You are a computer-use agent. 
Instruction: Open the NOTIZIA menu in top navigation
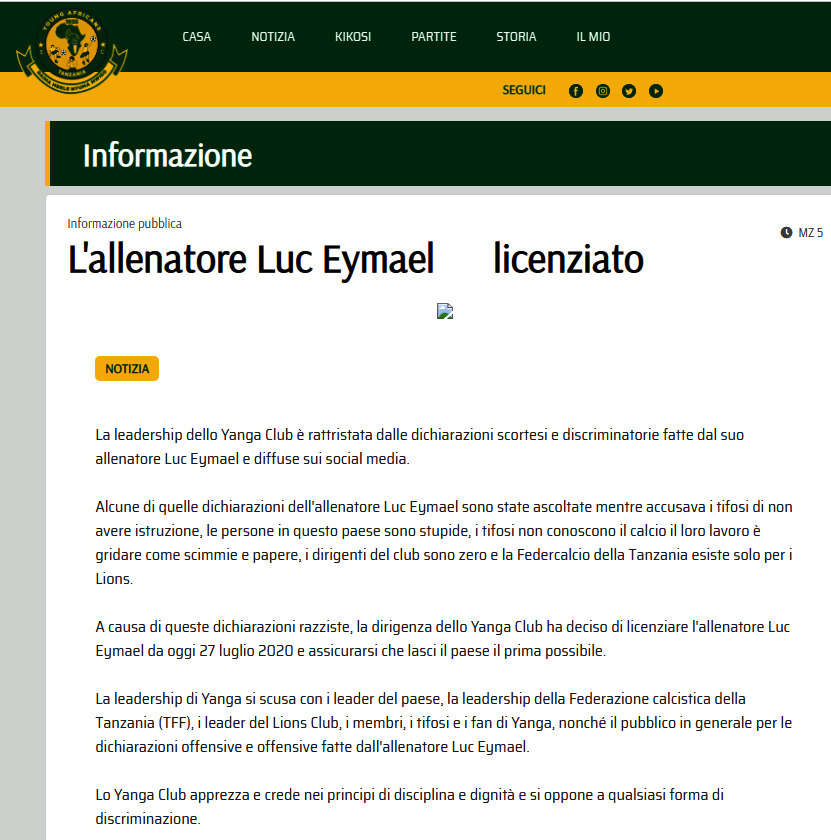[x=273, y=37]
